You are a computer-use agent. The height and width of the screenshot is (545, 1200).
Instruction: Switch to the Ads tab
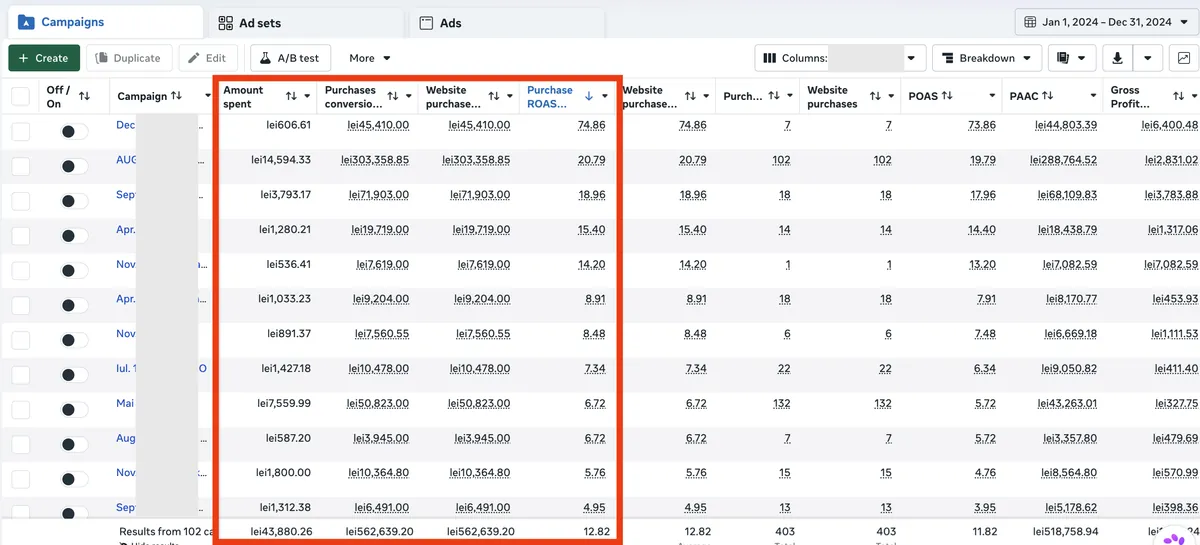pyautogui.click(x=507, y=22)
